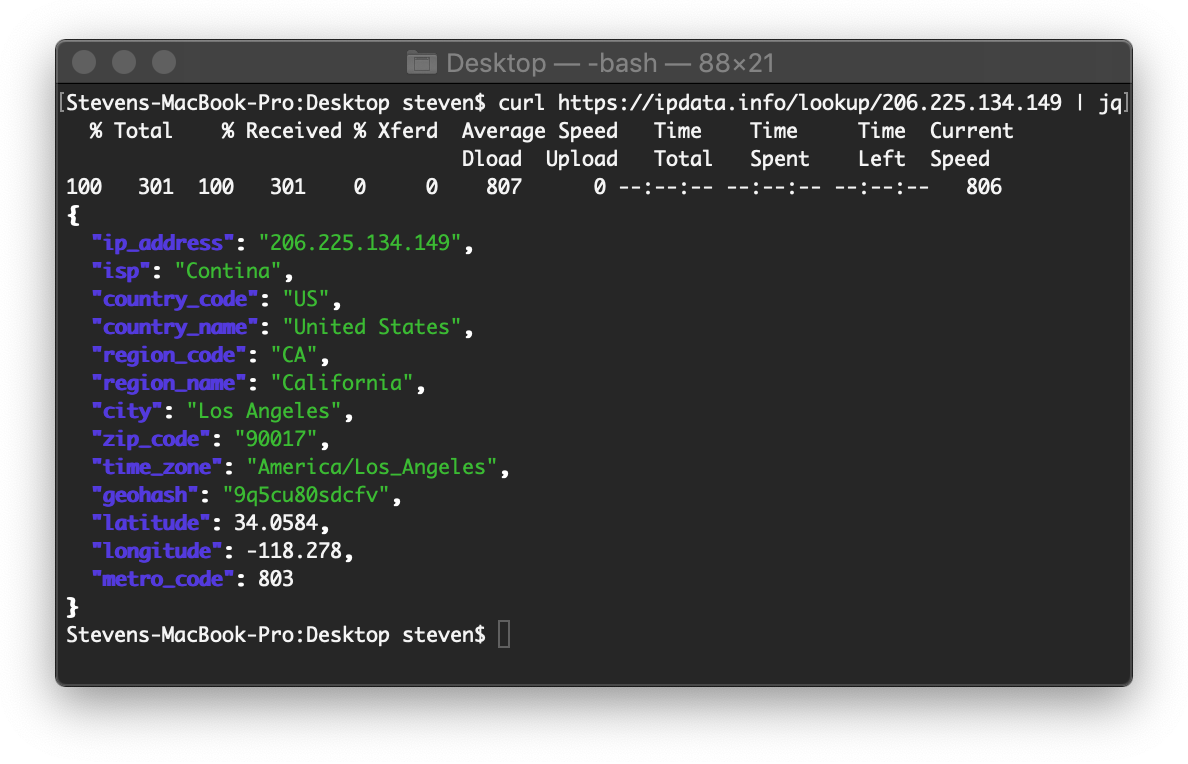Click the Dload value '807'
This screenshot has width=1188, height=764.
(504, 186)
